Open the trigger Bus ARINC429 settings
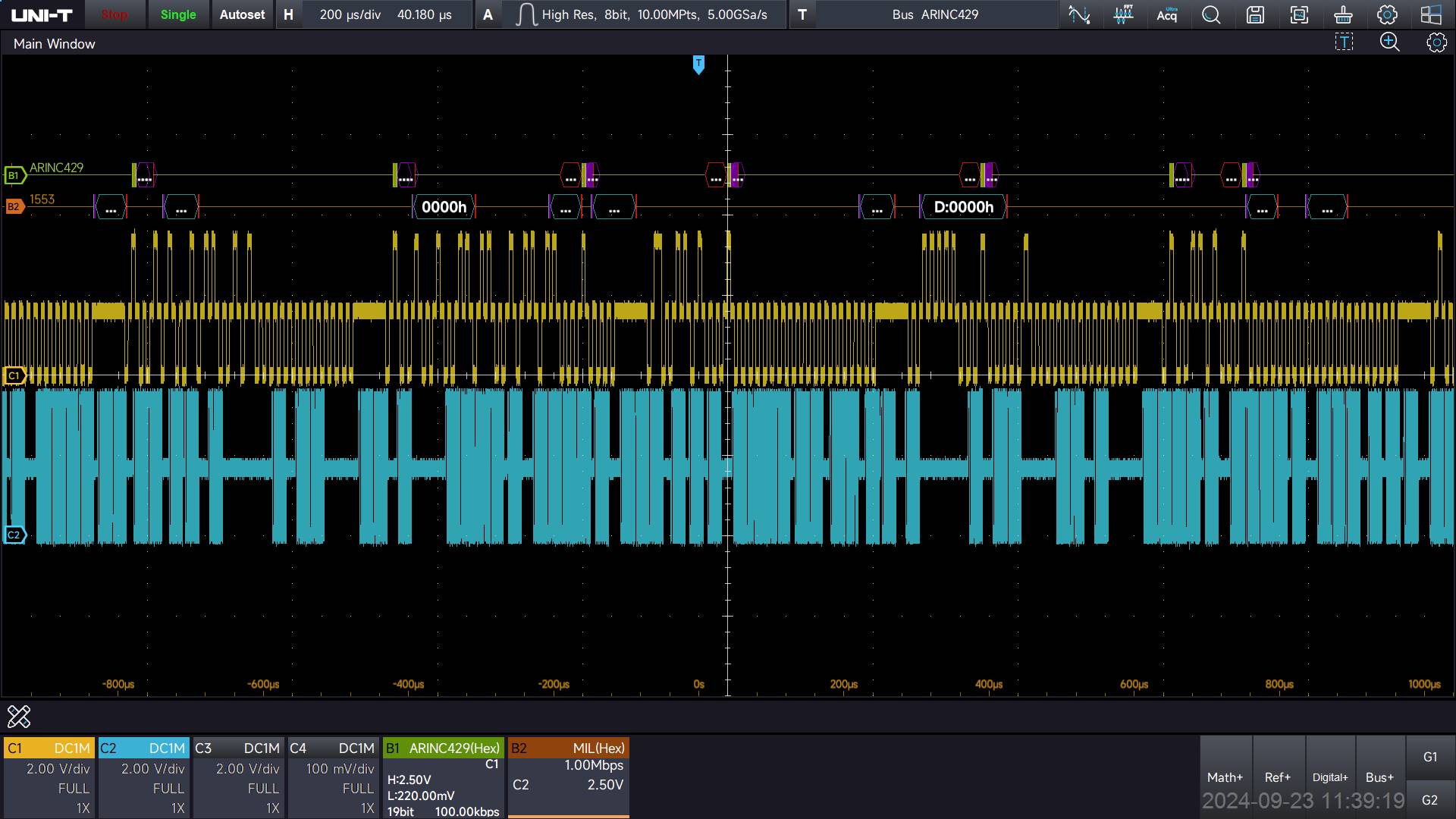Screen dimensions: 1456x819 click(934, 14)
